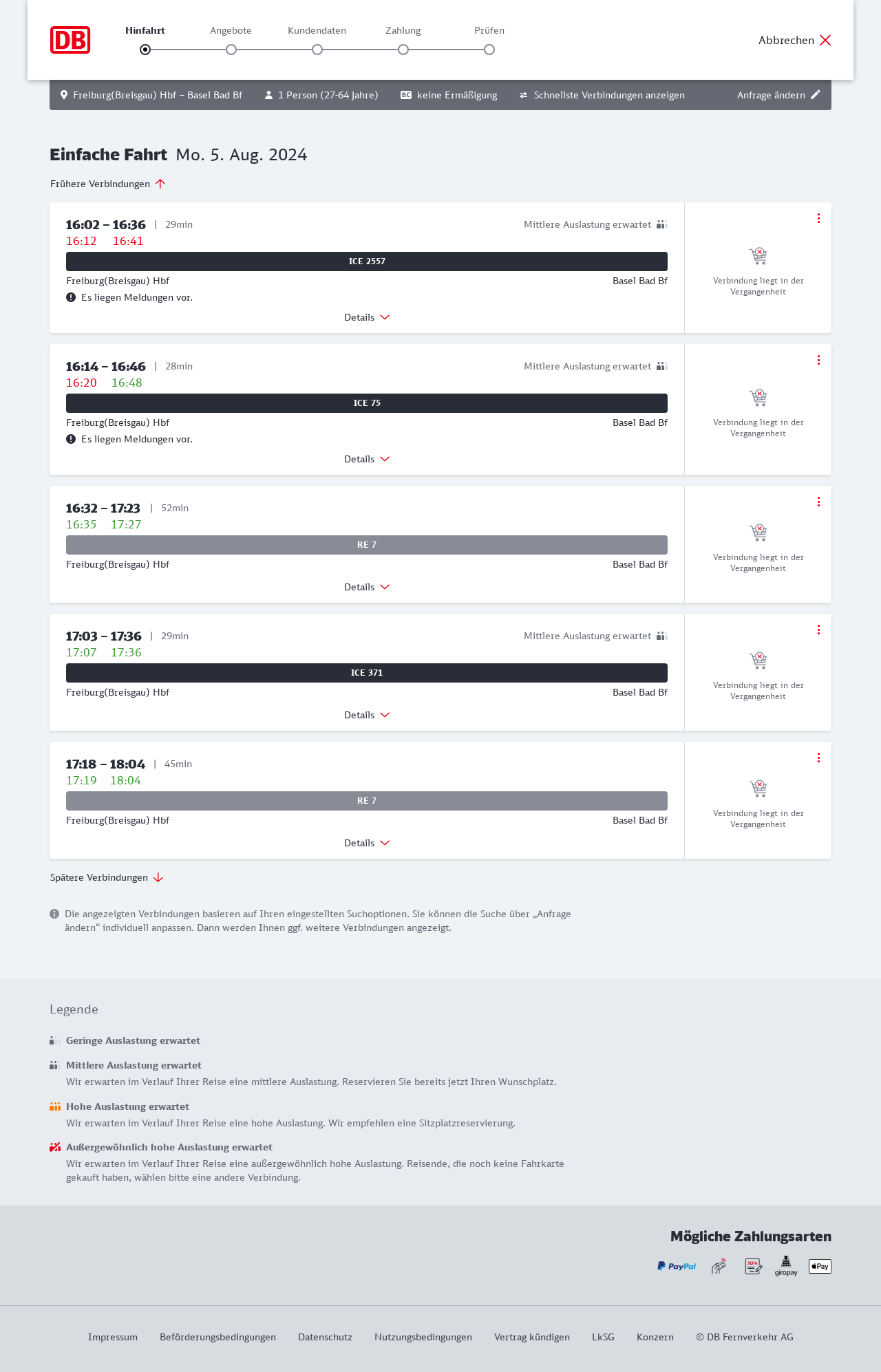This screenshot has height=1372, width=881.
Task: Open three-dot menu for ICE 371 connection
Action: pos(818,630)
